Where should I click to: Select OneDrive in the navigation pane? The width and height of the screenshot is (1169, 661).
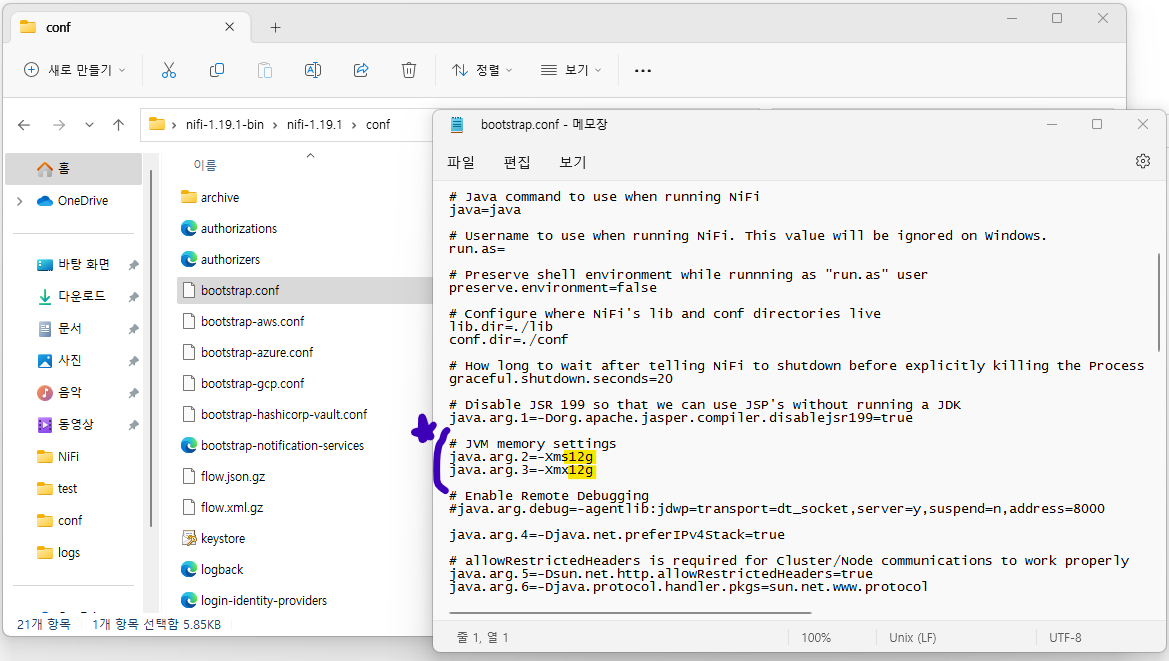point(83,200)
